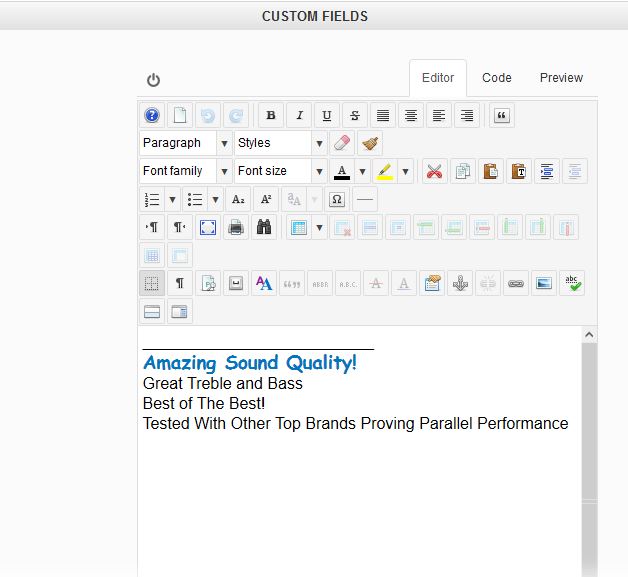Click the increase indent icon
628x577 pixels.
coord(547,171)
